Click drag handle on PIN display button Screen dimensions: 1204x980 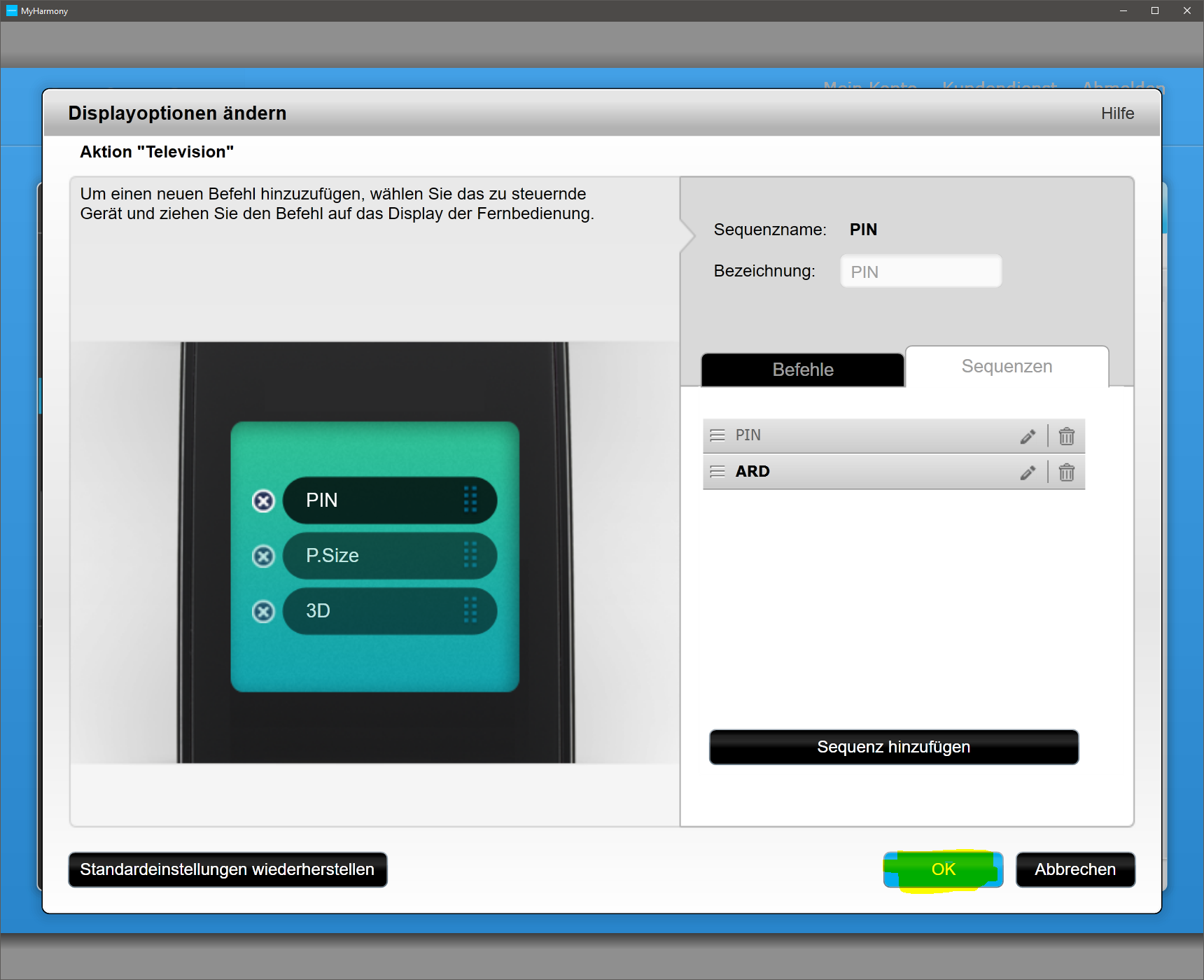click(x=470, y=500)
